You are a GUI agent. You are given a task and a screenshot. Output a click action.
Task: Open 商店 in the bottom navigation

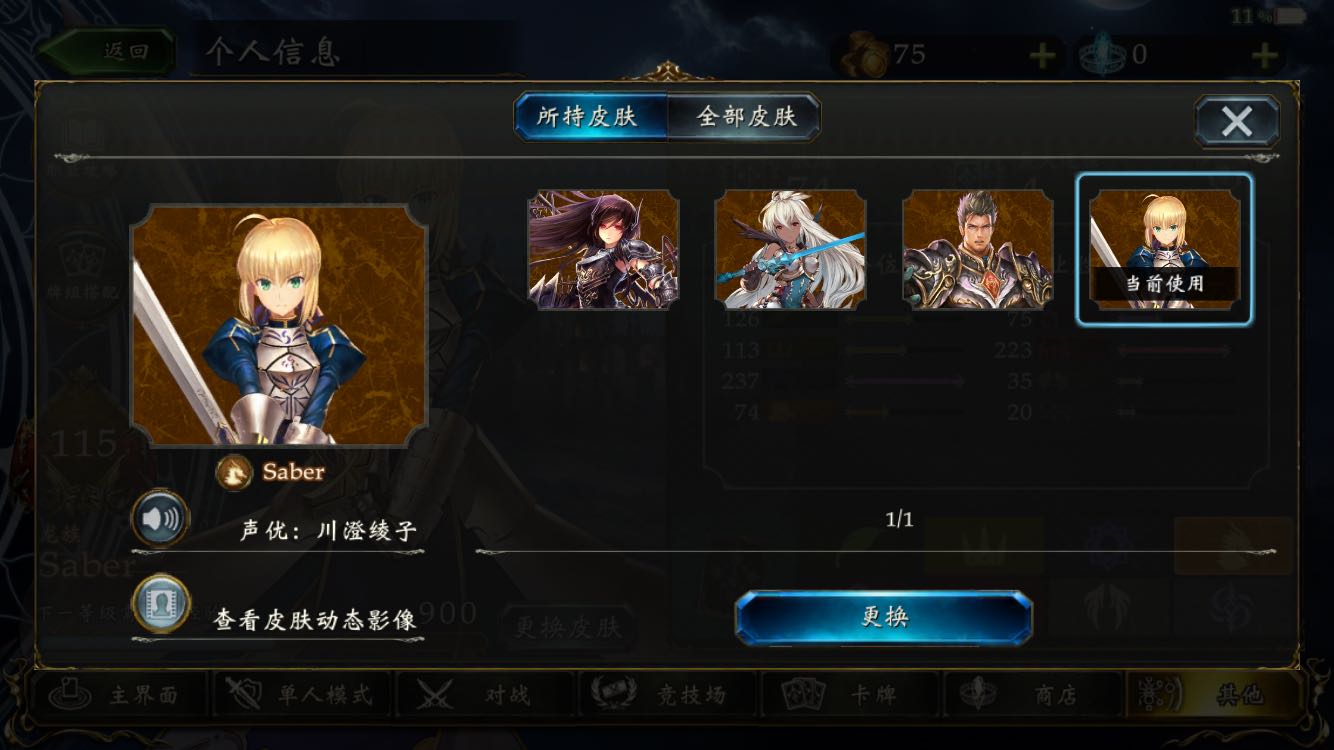coord(1032,694)
